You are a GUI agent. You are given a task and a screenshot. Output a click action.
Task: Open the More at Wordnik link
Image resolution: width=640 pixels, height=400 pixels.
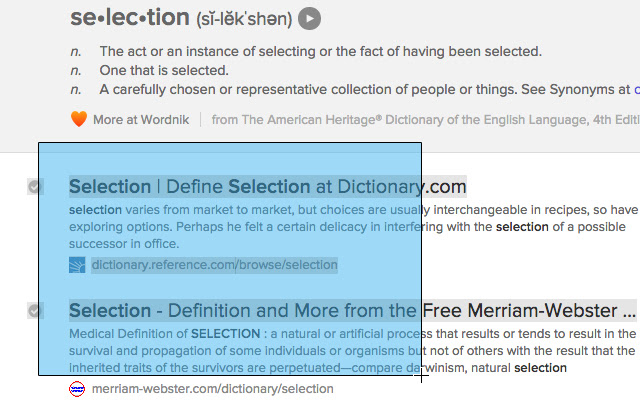click(x=141, y=120)
